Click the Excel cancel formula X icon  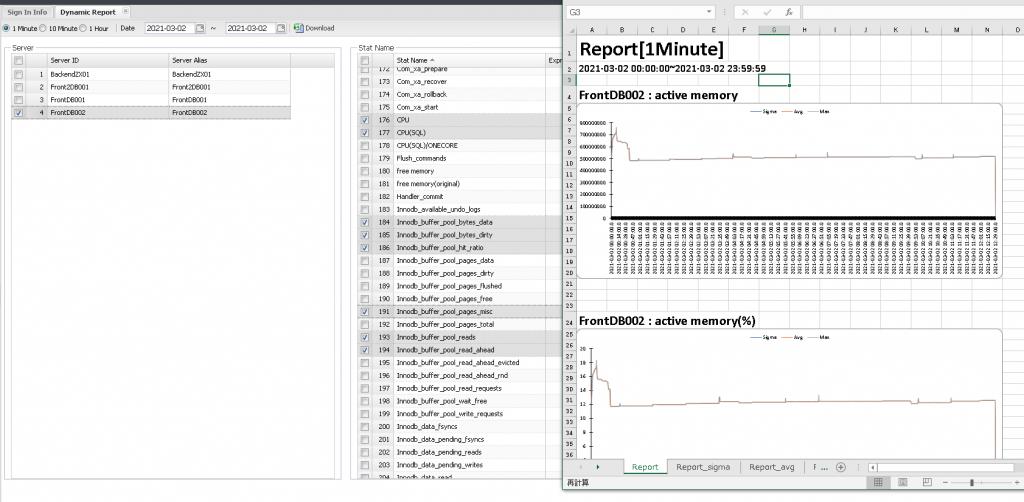(745, 12)
